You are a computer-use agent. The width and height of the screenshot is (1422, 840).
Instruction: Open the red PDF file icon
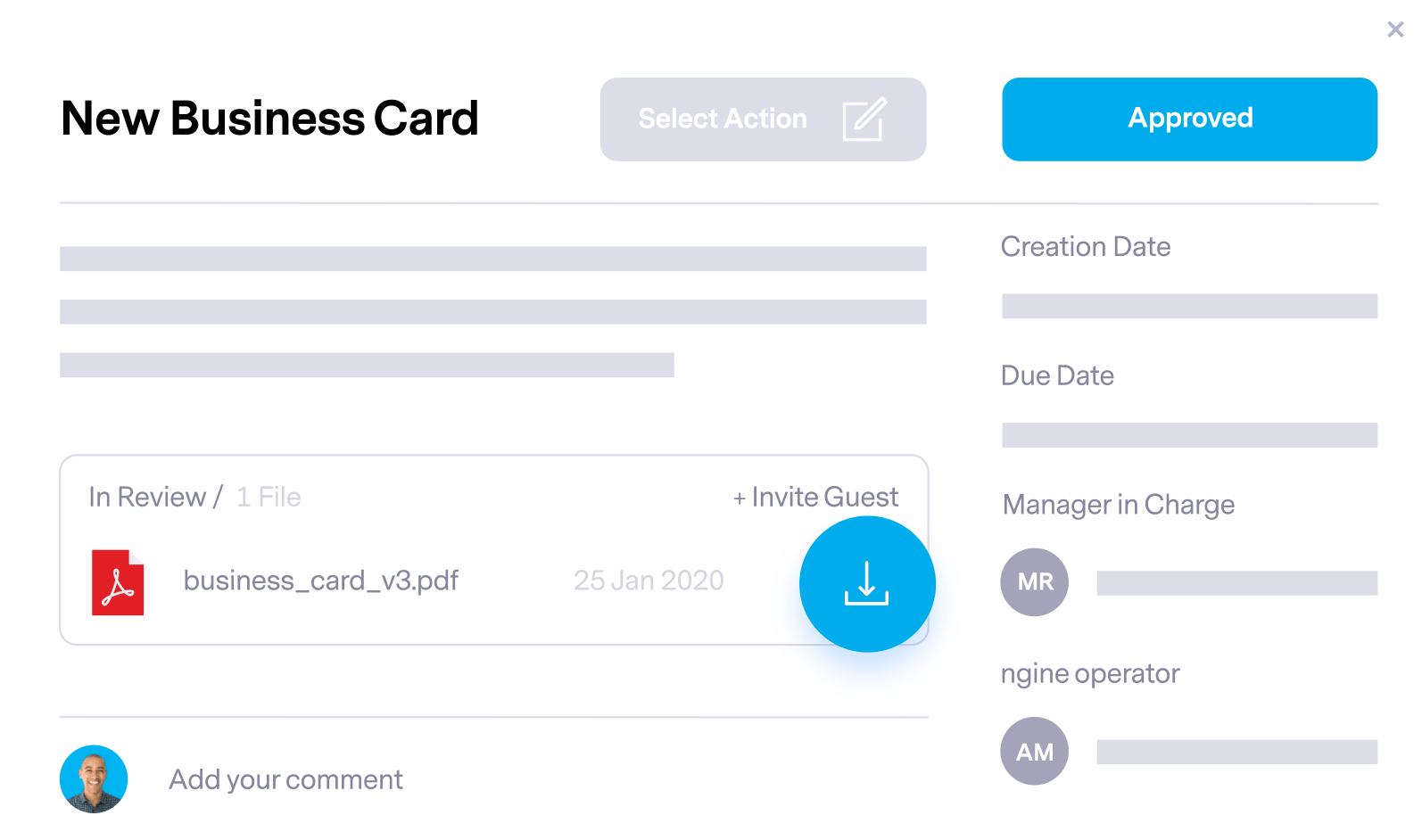[x=118, y=582]
